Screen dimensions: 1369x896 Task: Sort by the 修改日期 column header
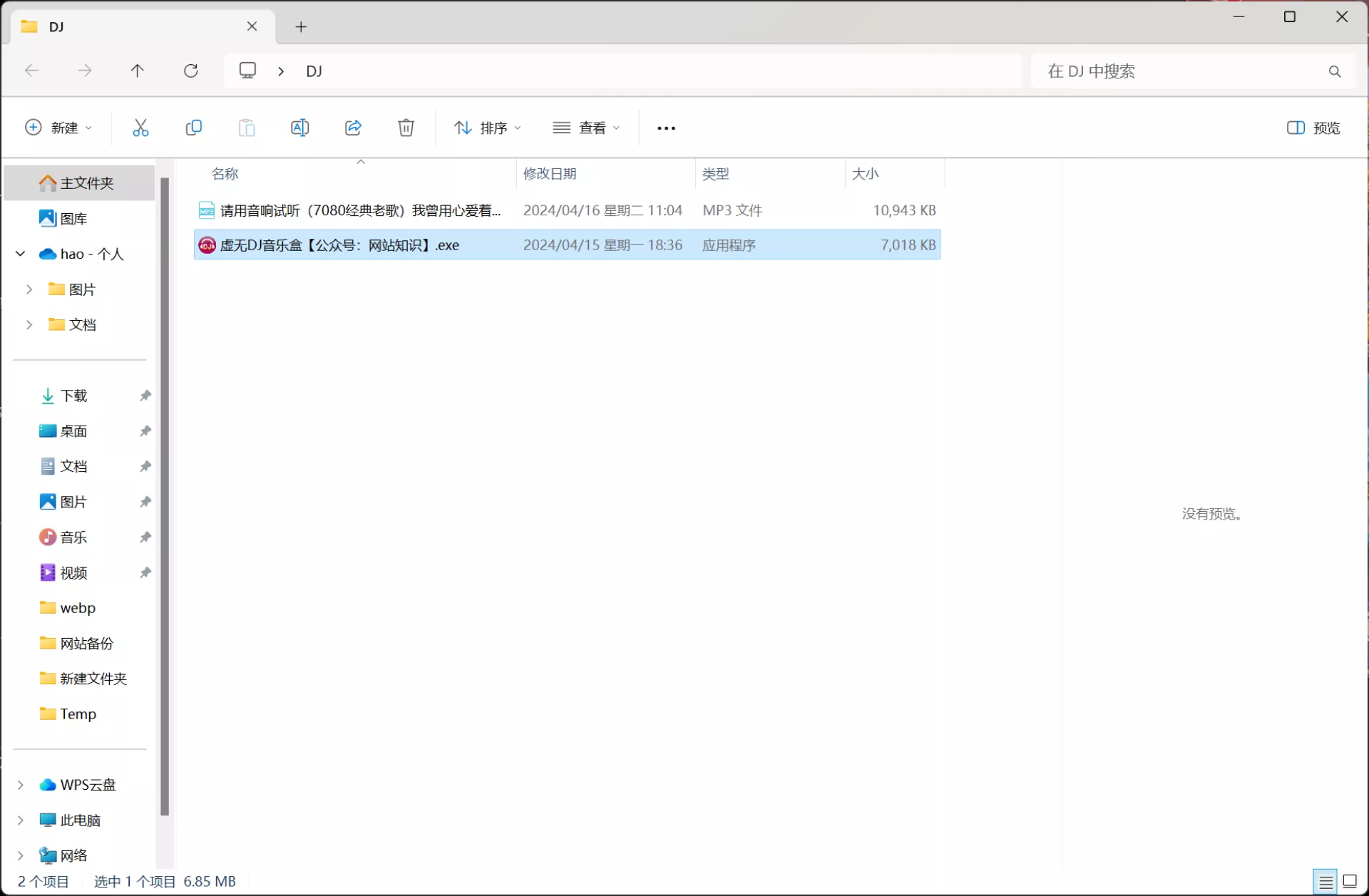[550, 174]
